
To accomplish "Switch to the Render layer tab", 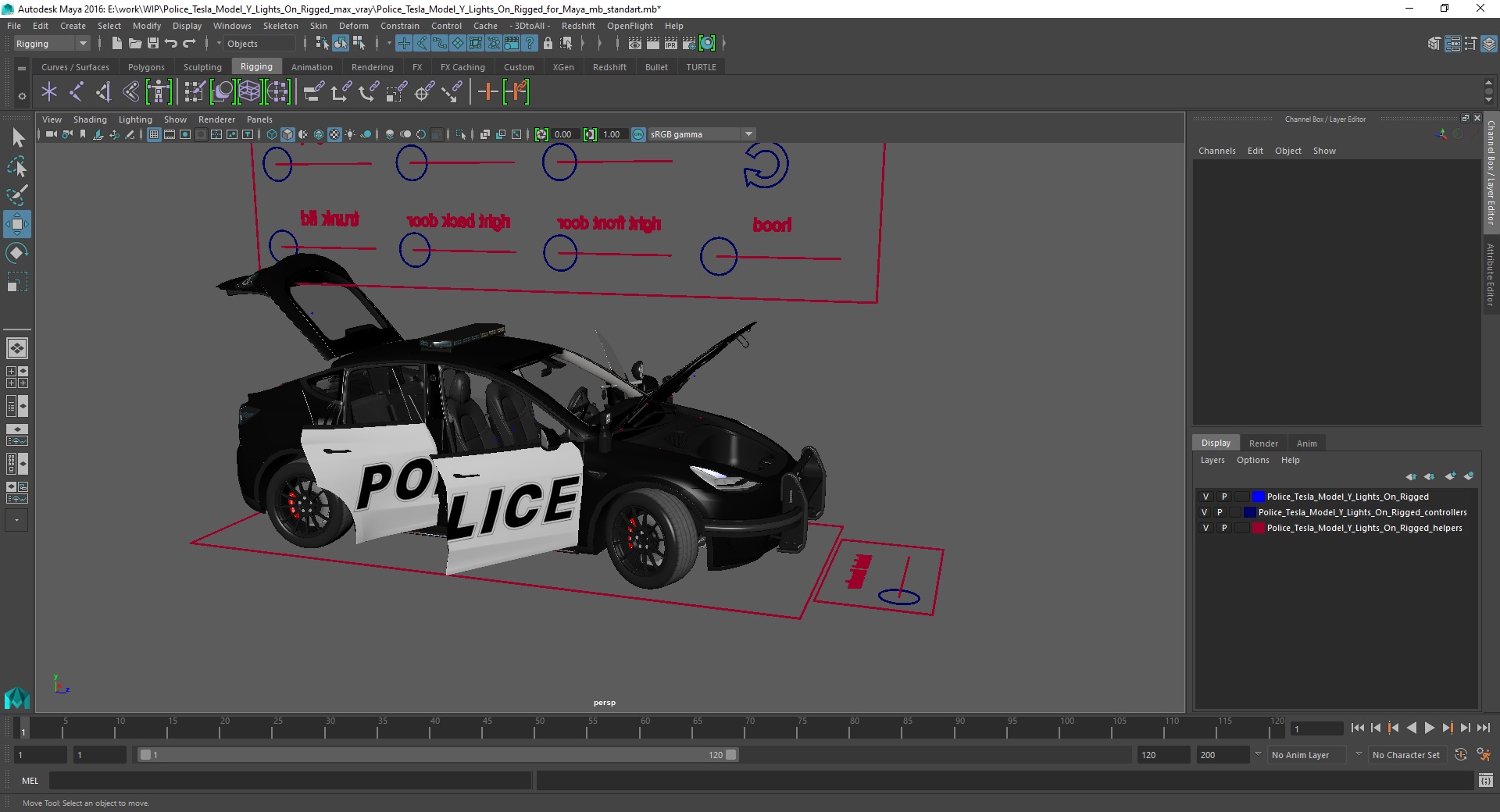I will (x=1263, y=443).
